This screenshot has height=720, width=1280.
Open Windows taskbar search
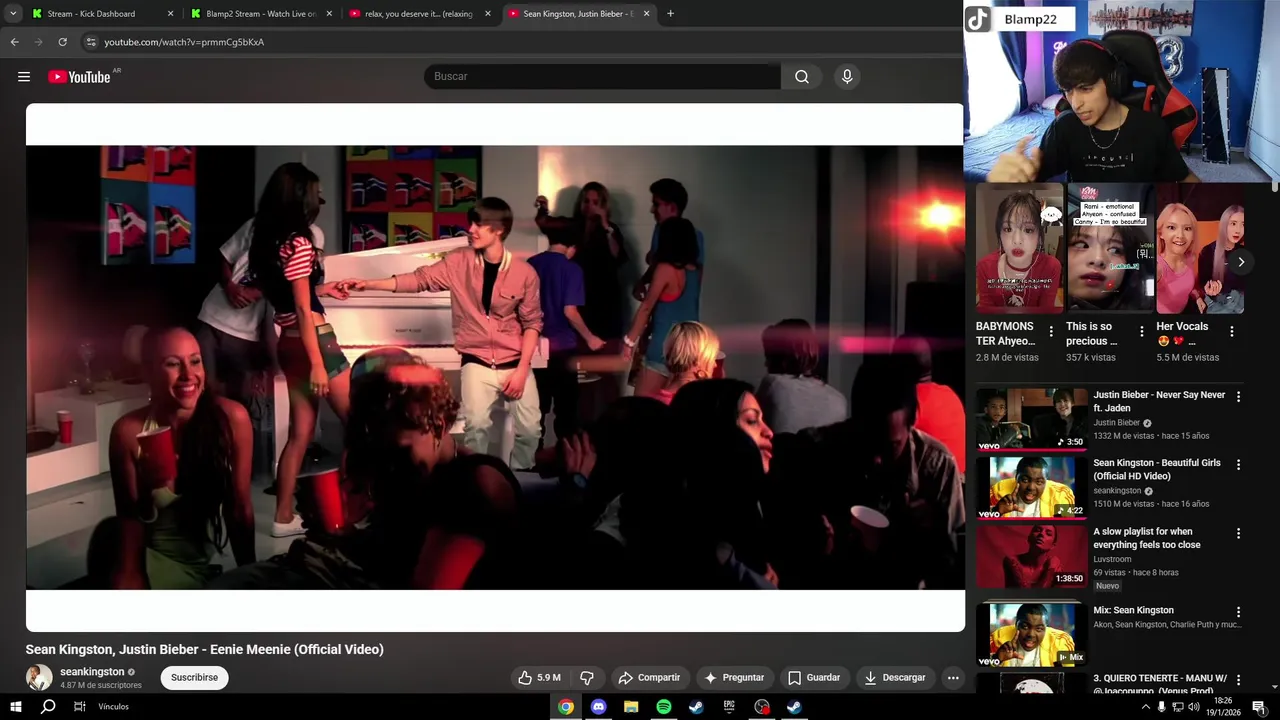(x=48, y=707)
